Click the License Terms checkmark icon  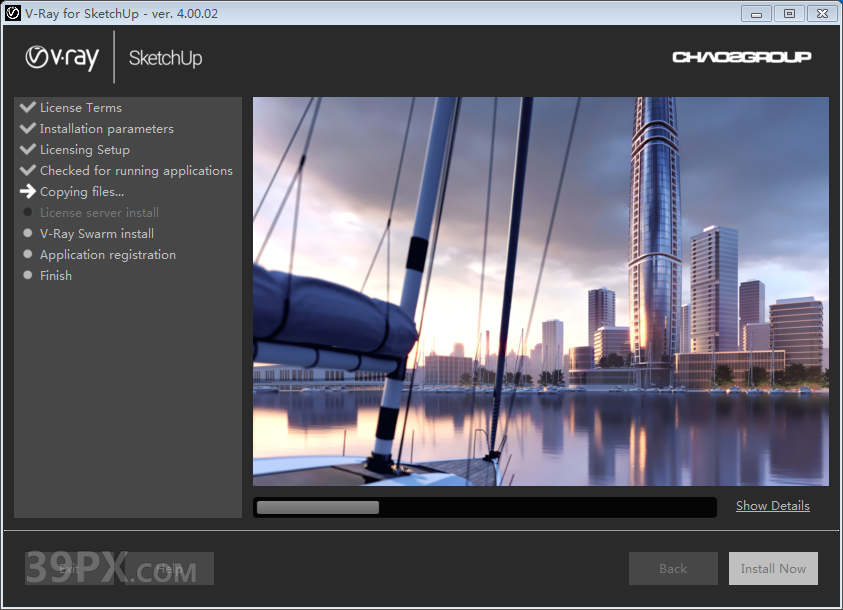[x=27, y=107]
